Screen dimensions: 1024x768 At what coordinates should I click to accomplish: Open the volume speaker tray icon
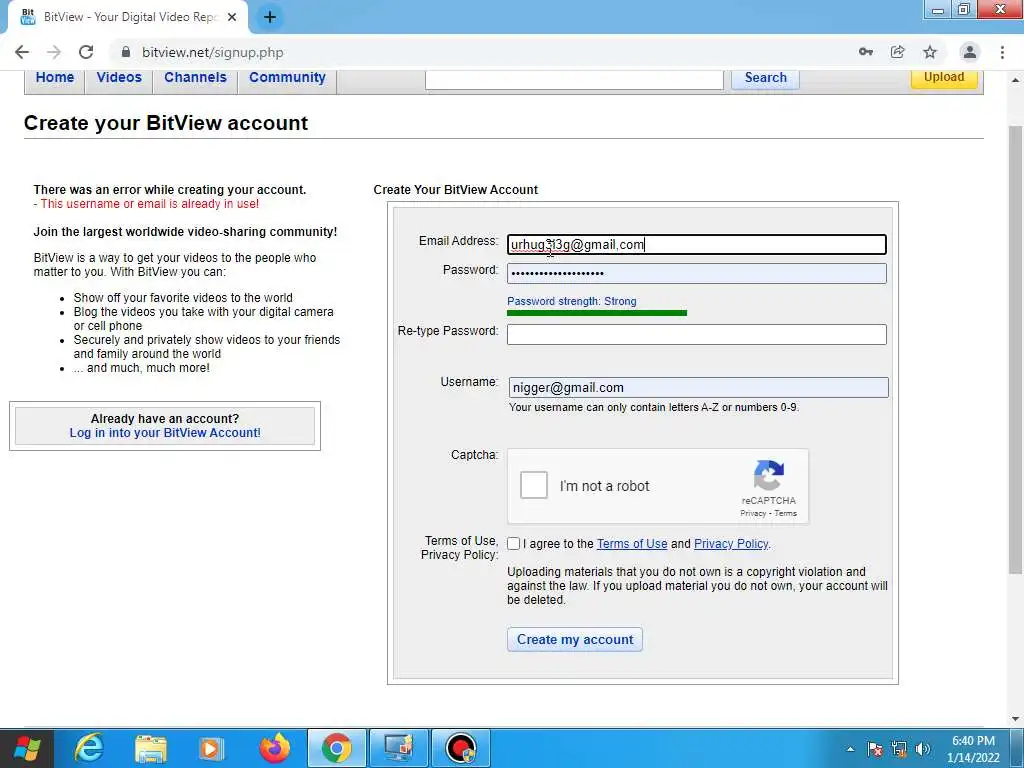click(x=923, y=749)
